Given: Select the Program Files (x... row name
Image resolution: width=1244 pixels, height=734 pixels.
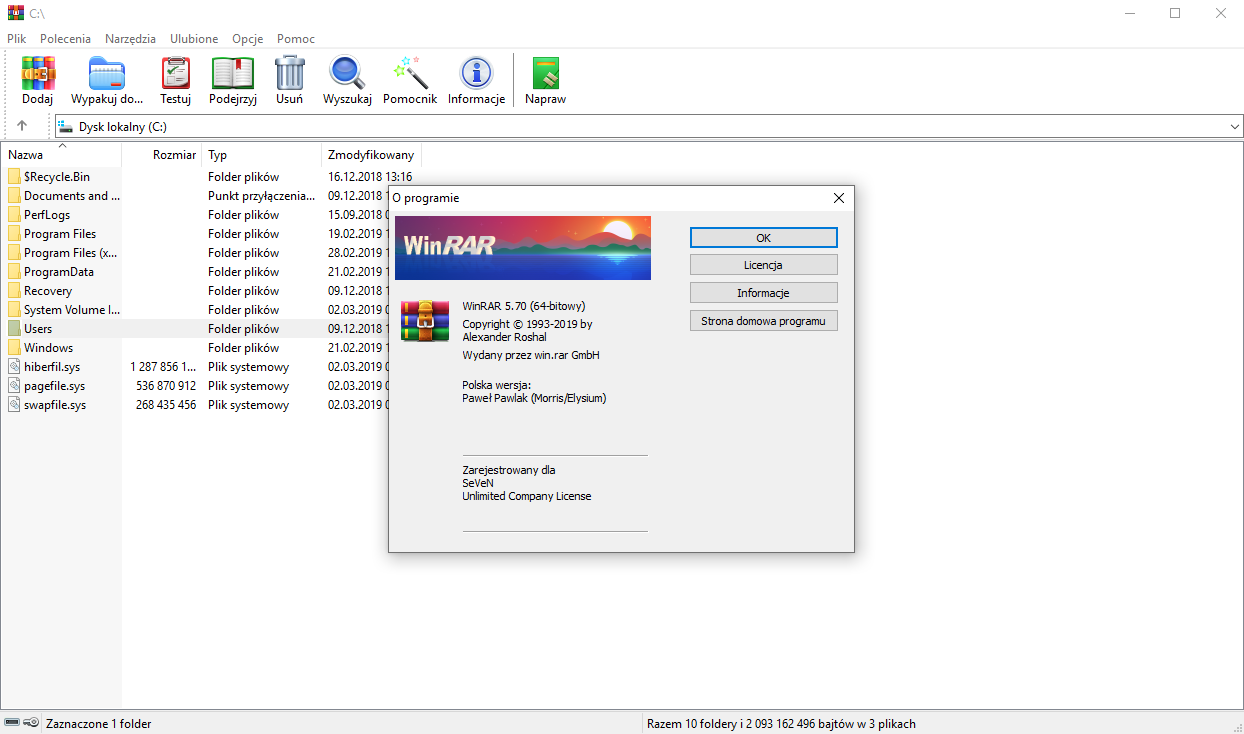Looking at the screenshot, I should (x=71, y=253).
